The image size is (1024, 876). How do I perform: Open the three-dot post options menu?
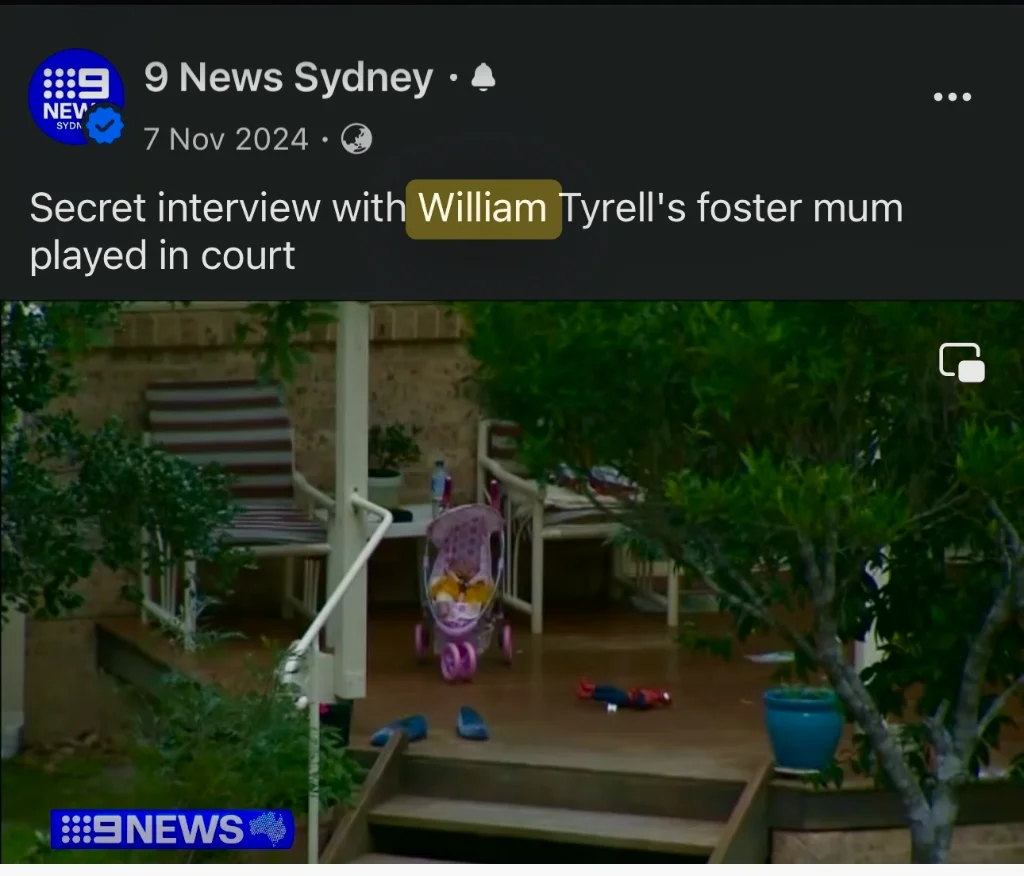[952, 97]
